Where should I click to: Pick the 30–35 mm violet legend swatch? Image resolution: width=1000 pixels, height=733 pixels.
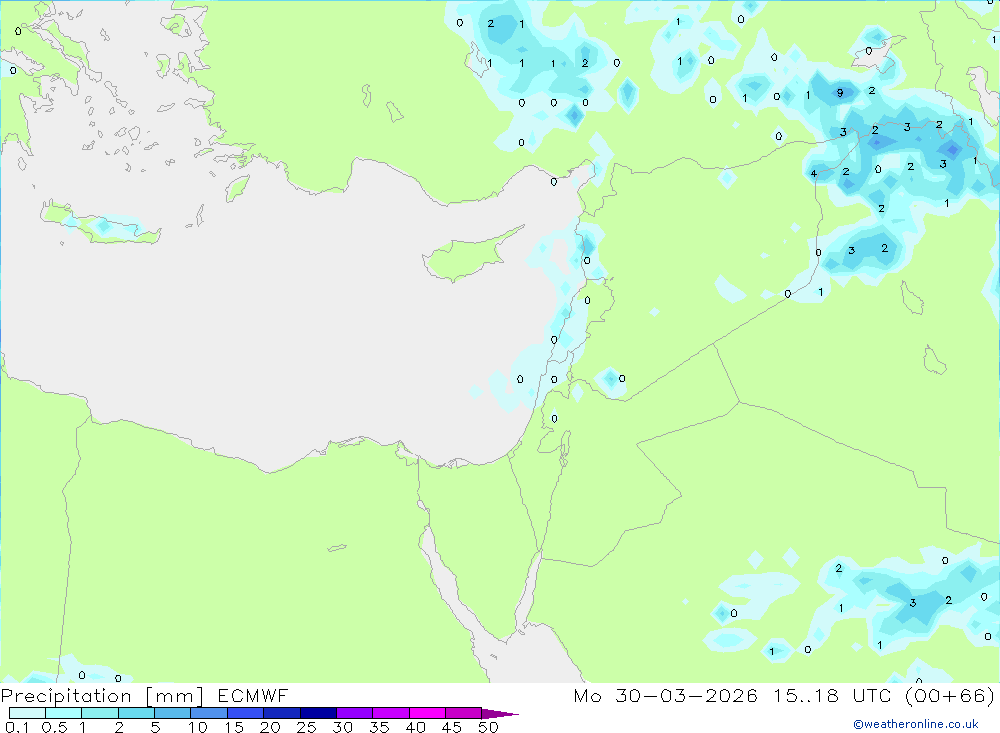coord(355,713)
